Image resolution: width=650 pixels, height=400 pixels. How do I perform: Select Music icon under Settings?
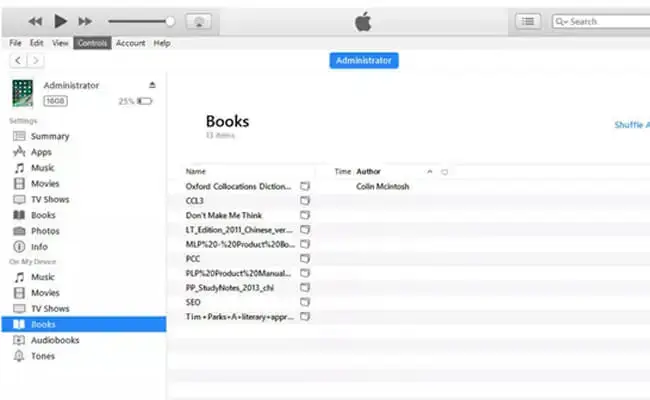click(19, 168)
